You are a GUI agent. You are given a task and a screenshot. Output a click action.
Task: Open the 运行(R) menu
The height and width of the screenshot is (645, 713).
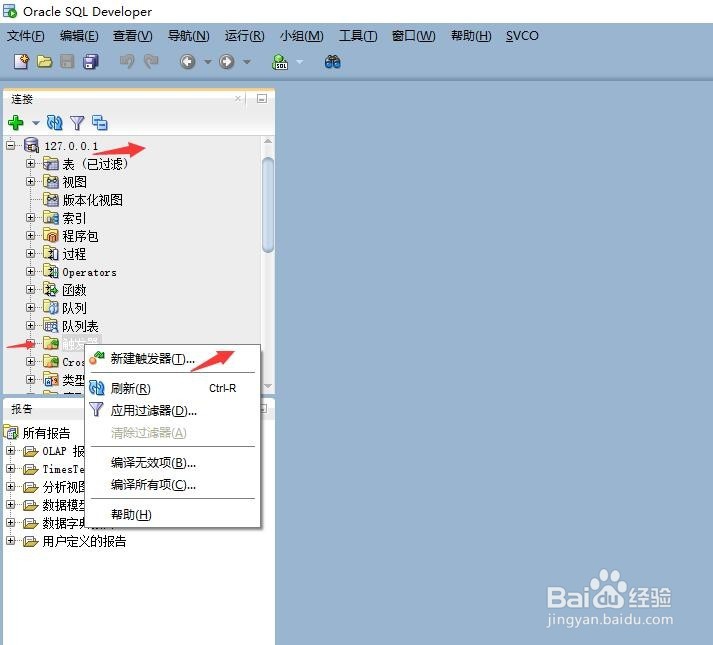click(245, 35)
